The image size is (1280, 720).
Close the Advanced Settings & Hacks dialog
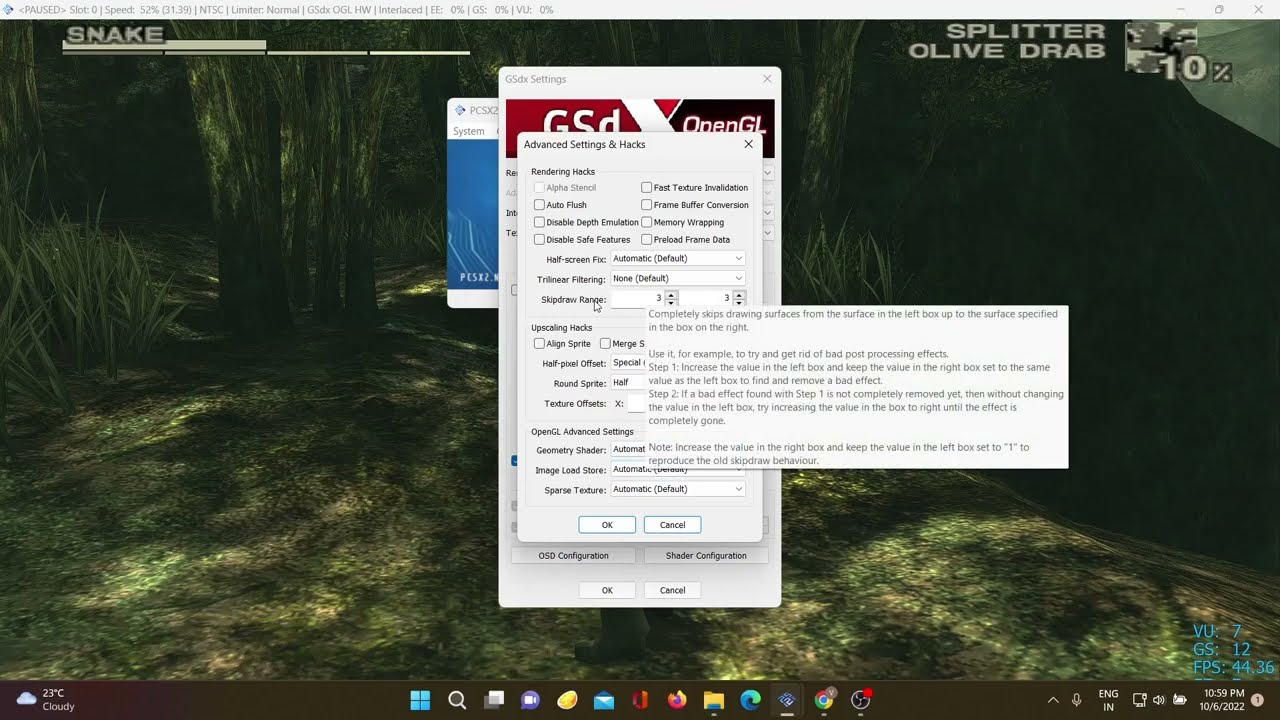748,144
